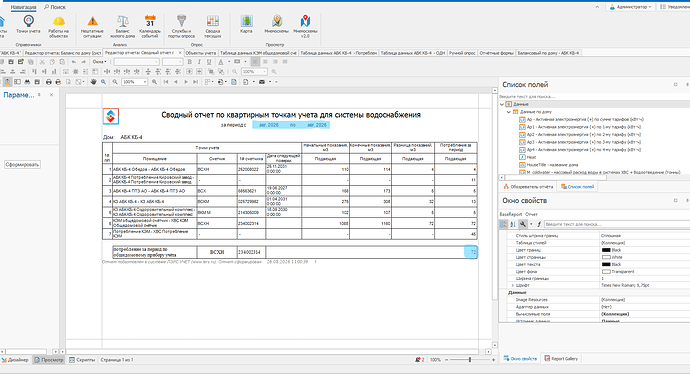
Task: Go to the previous page
Action: pyautogui.click(x=176, y=82)
